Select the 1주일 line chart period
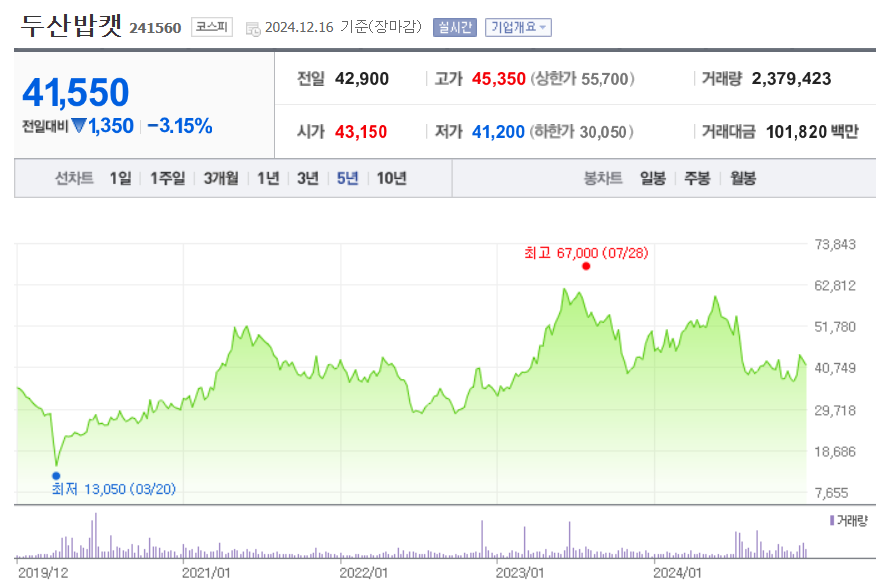Image resolution: width=876 pixels, height=584 pixels. (168, 178)
